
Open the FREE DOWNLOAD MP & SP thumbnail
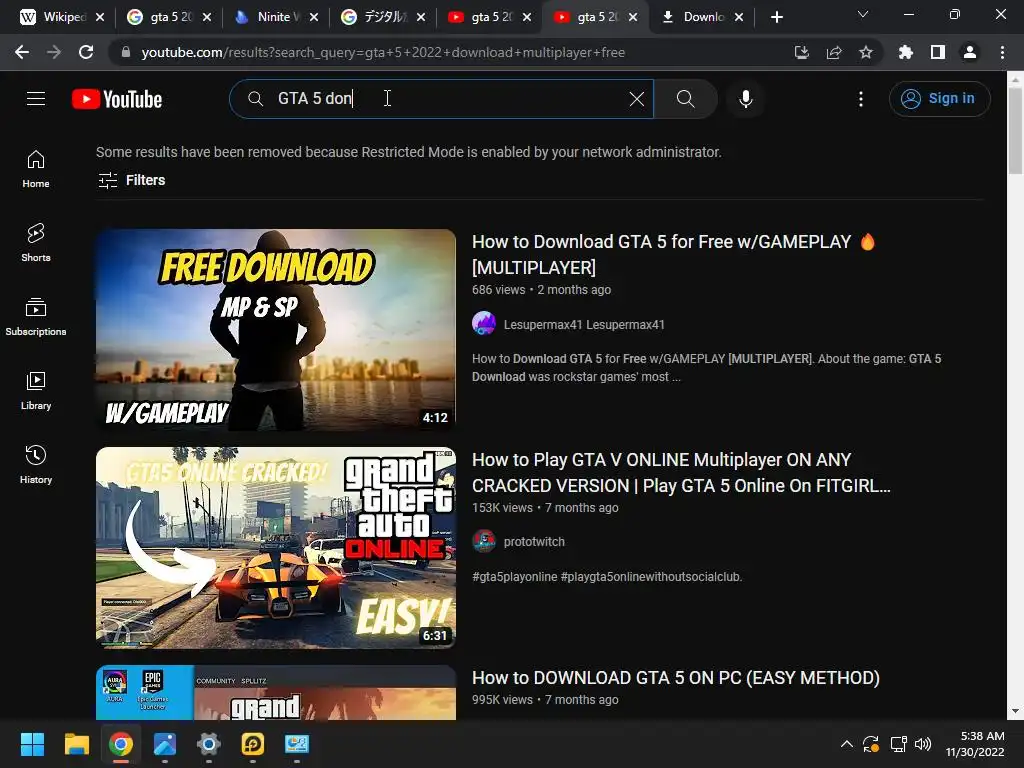point(276,330)
